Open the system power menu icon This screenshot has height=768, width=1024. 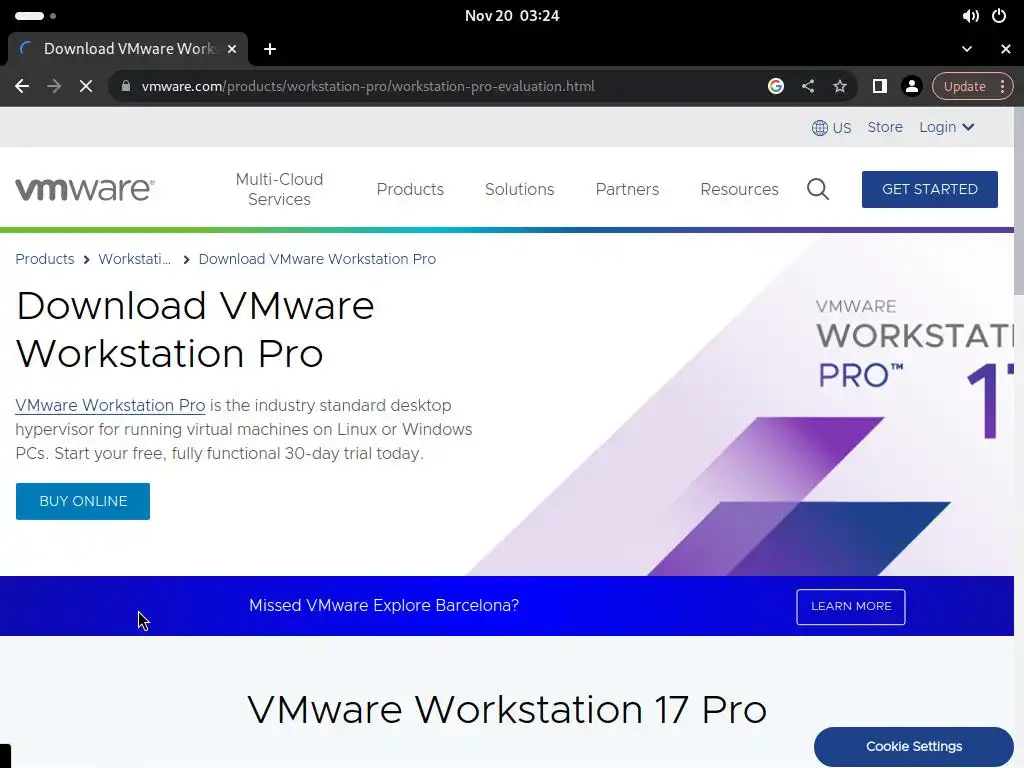[999, 16]
